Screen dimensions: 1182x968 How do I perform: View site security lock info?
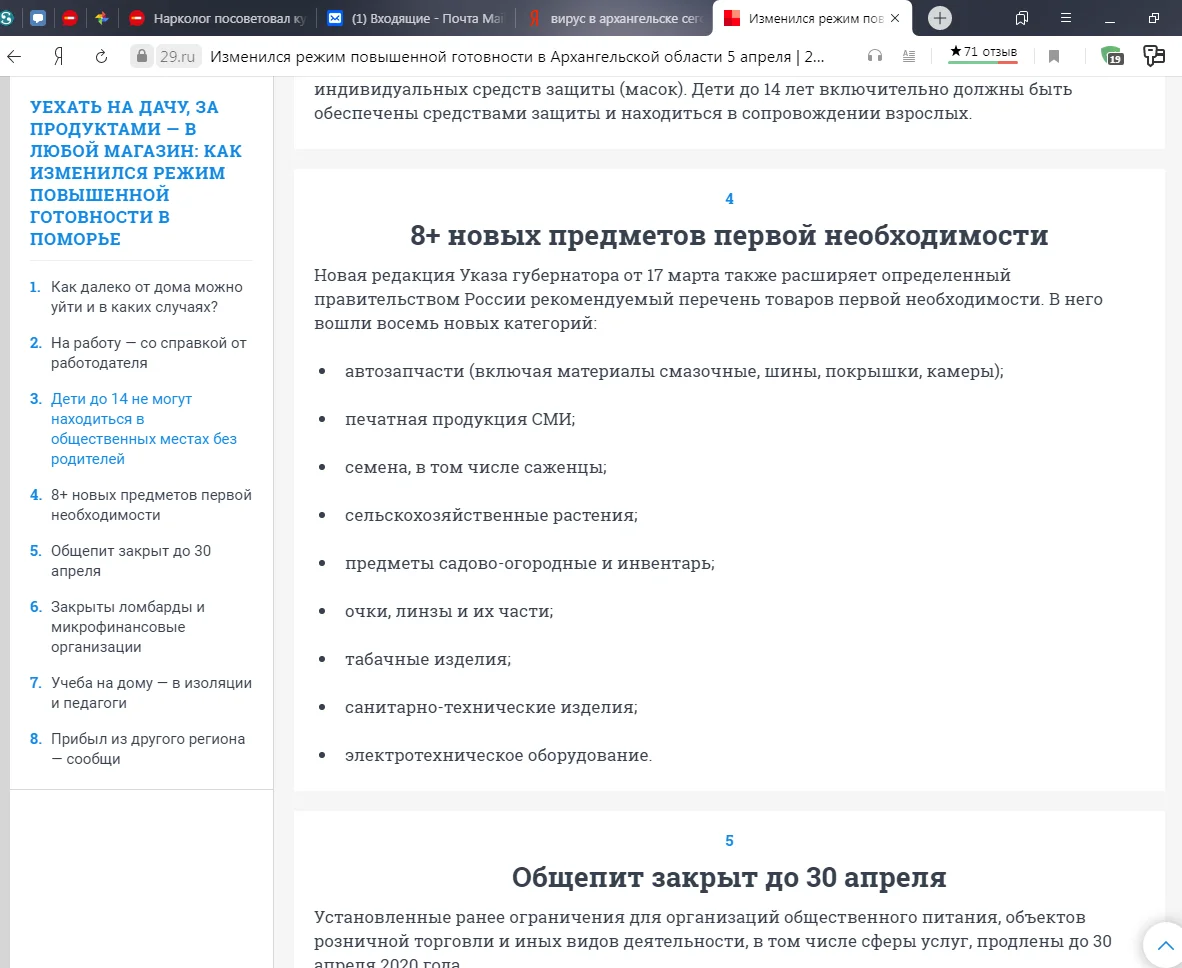click(141, 56)
